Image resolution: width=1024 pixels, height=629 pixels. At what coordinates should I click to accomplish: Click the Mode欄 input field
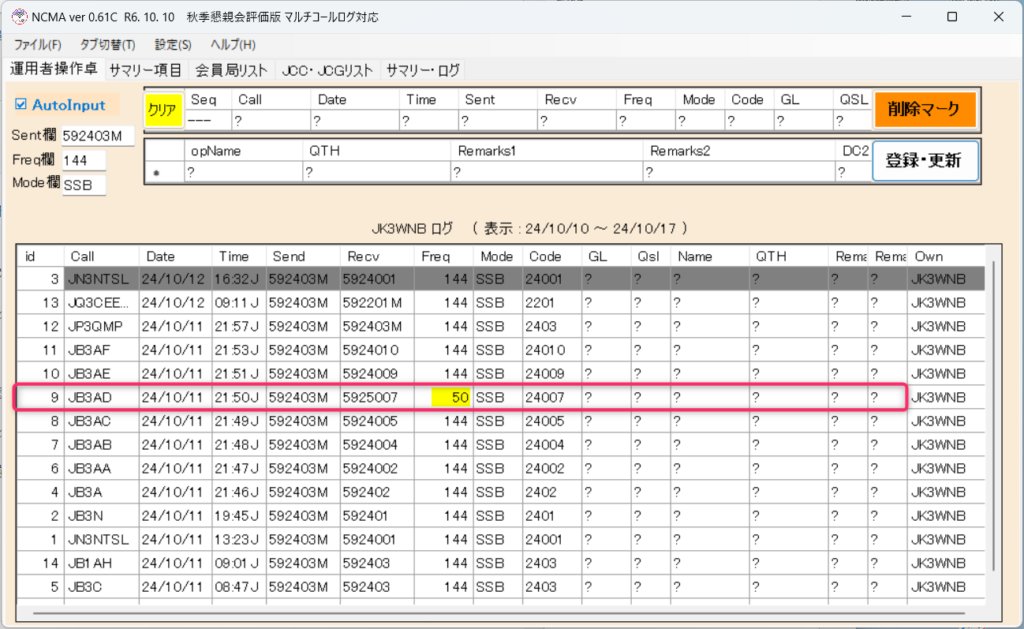[83, 184]
